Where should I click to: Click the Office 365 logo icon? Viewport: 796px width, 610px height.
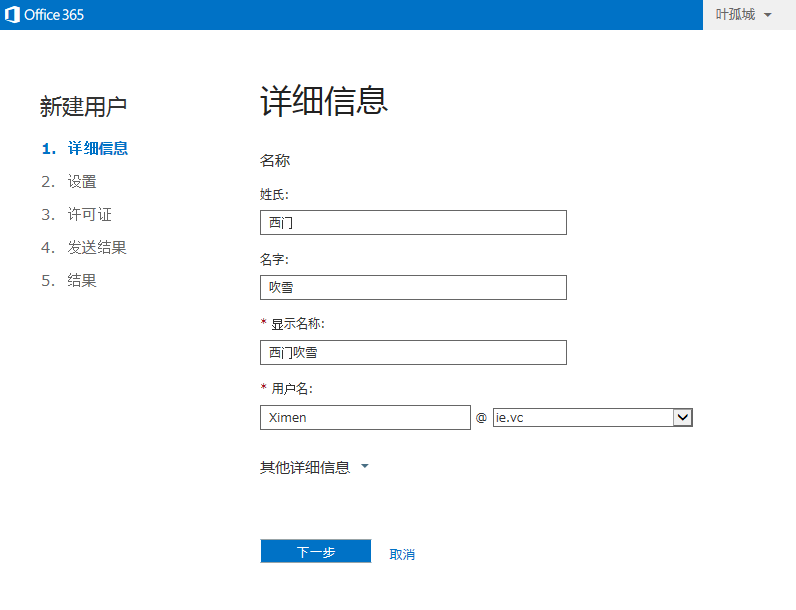click(x=14, y=14)
